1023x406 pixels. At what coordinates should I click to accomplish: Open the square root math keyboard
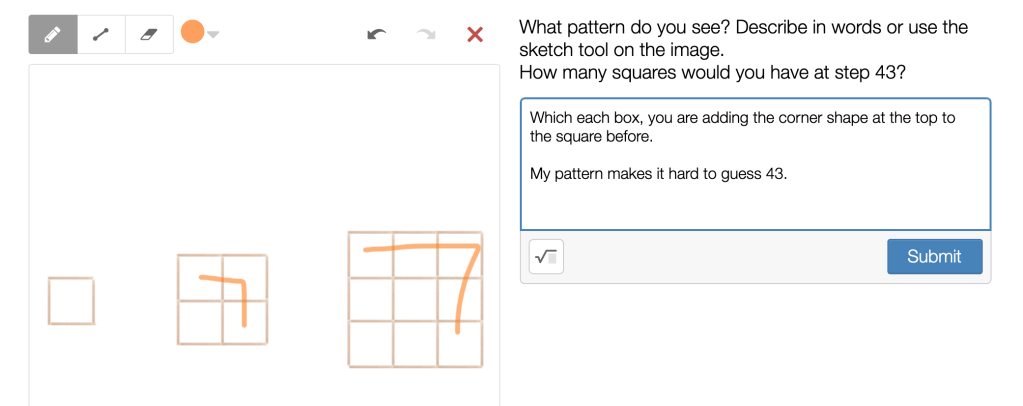tap(546, 257)
